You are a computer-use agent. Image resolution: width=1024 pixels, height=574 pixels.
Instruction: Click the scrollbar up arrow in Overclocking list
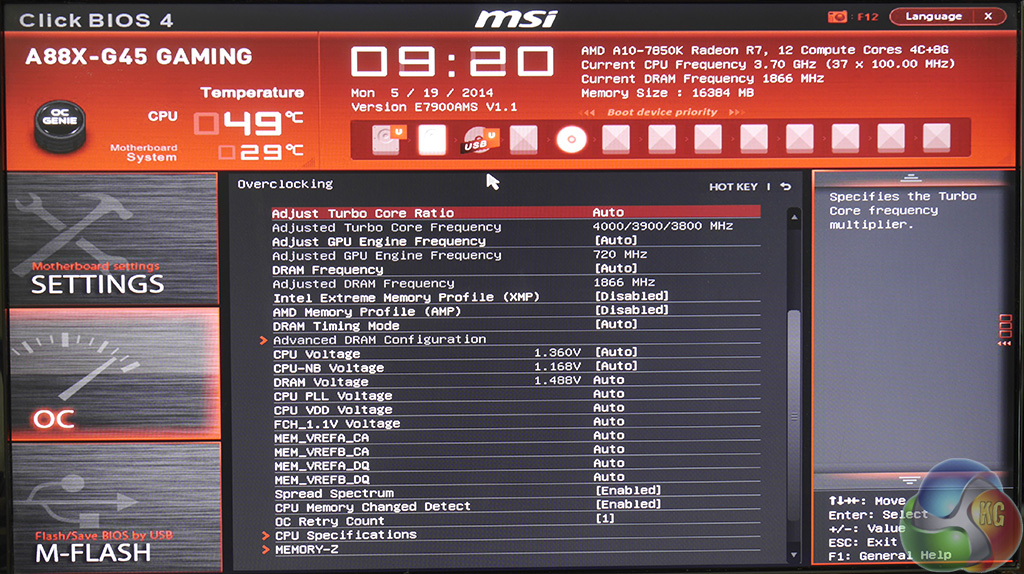794,217
